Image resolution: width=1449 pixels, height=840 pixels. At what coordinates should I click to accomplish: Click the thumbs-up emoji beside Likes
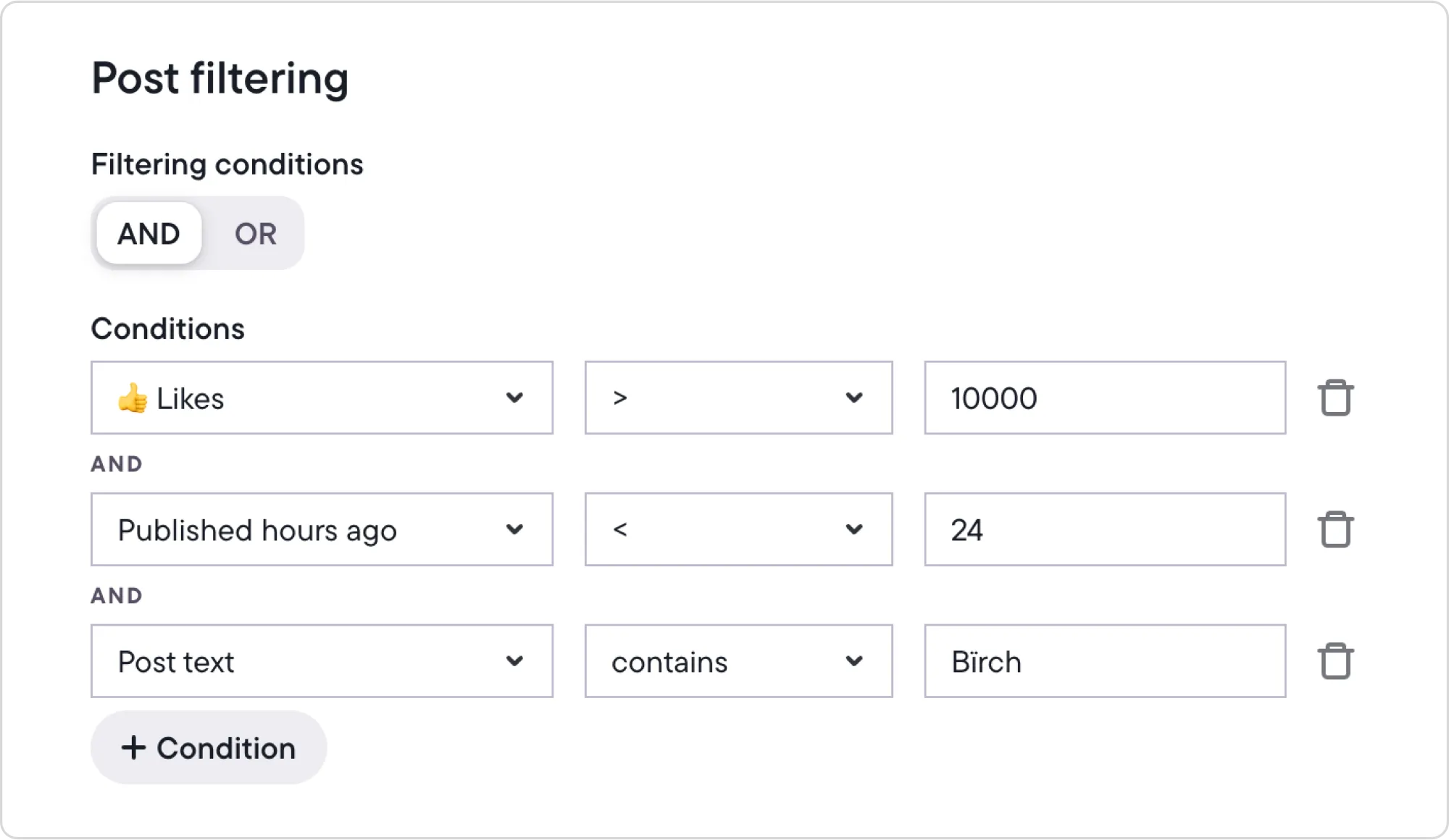(x=133, y=398)
